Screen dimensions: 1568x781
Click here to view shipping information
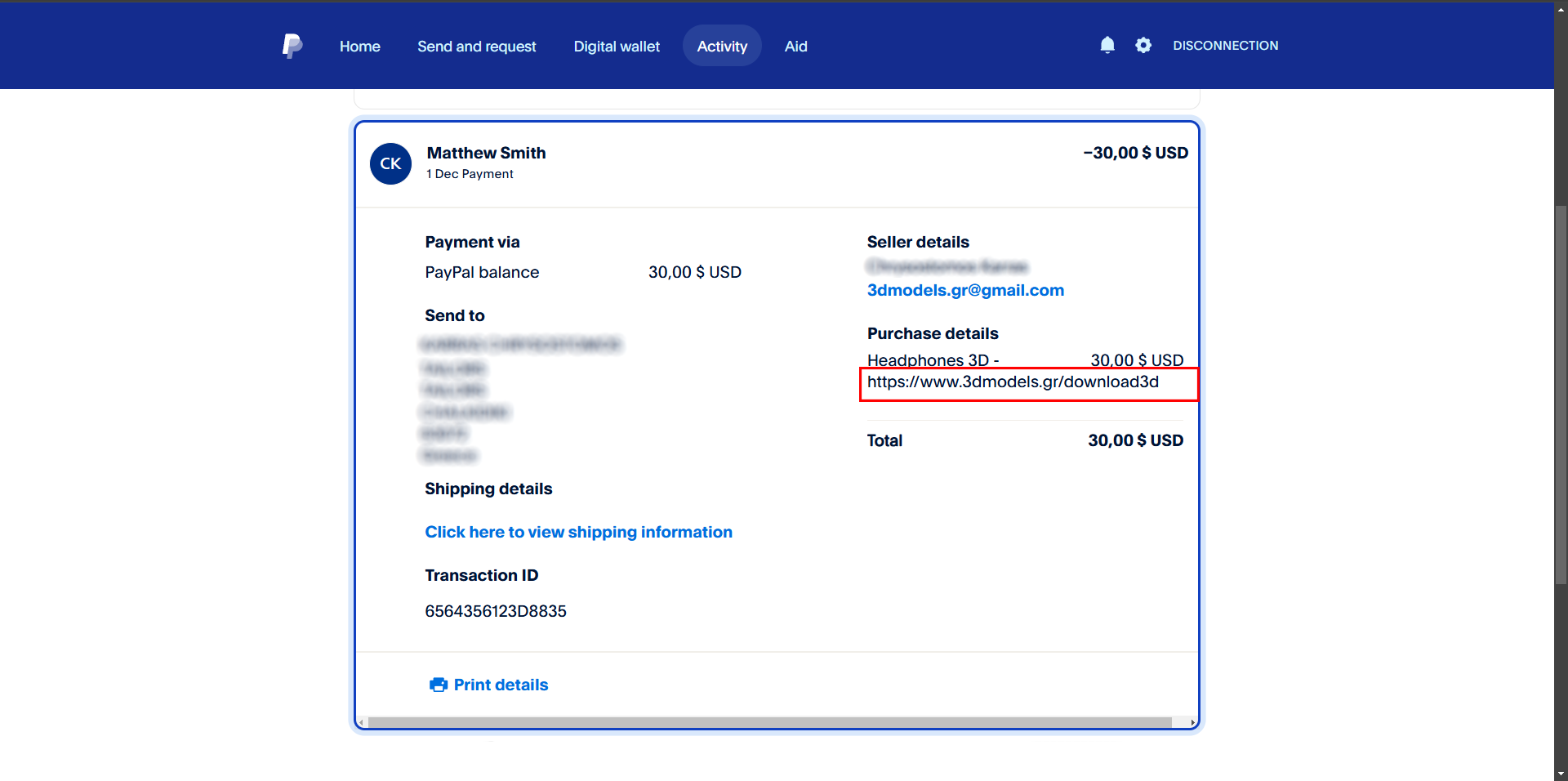[x=578, y=532]
